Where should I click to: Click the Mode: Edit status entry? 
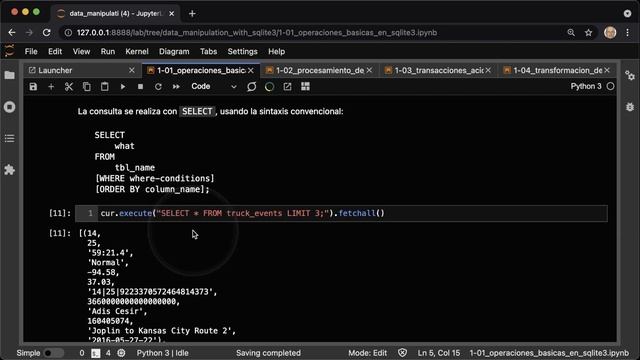[367, 353]
